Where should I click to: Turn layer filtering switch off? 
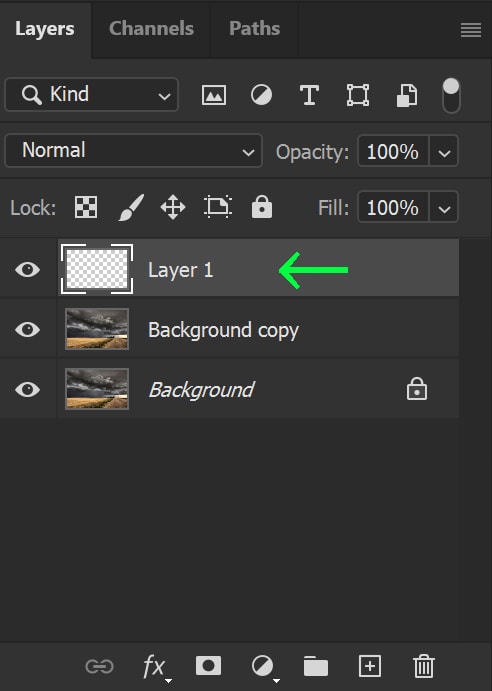[x=451, y=95]
